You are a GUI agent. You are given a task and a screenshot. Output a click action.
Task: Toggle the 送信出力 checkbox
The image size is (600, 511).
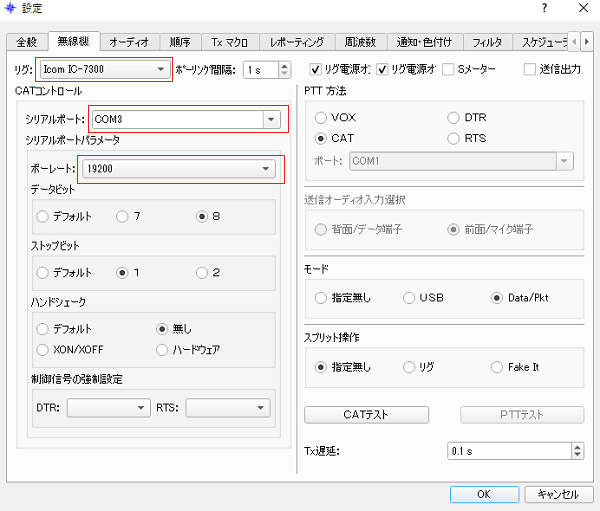[x=531, y=70]
